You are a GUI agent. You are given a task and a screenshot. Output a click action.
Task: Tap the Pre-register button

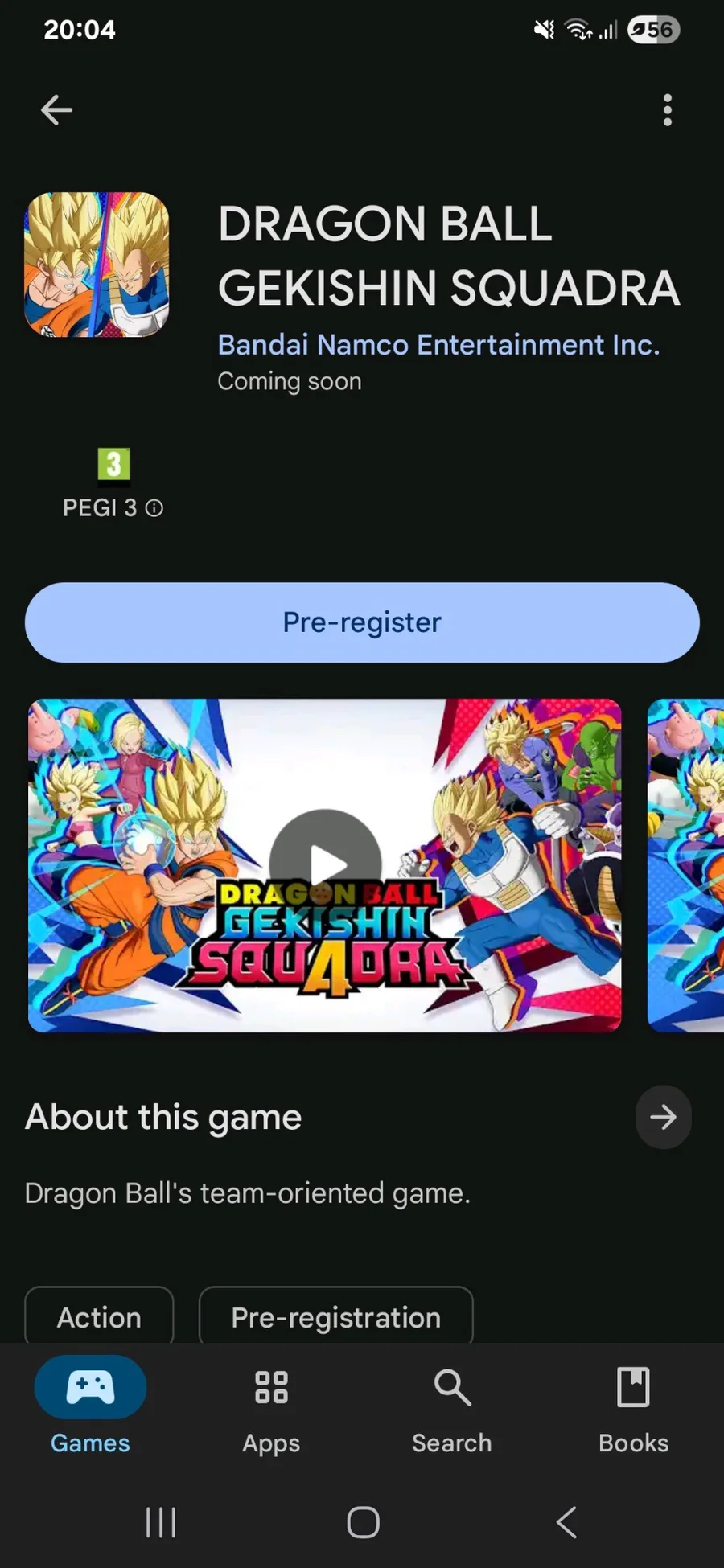[x=362, y=622]
